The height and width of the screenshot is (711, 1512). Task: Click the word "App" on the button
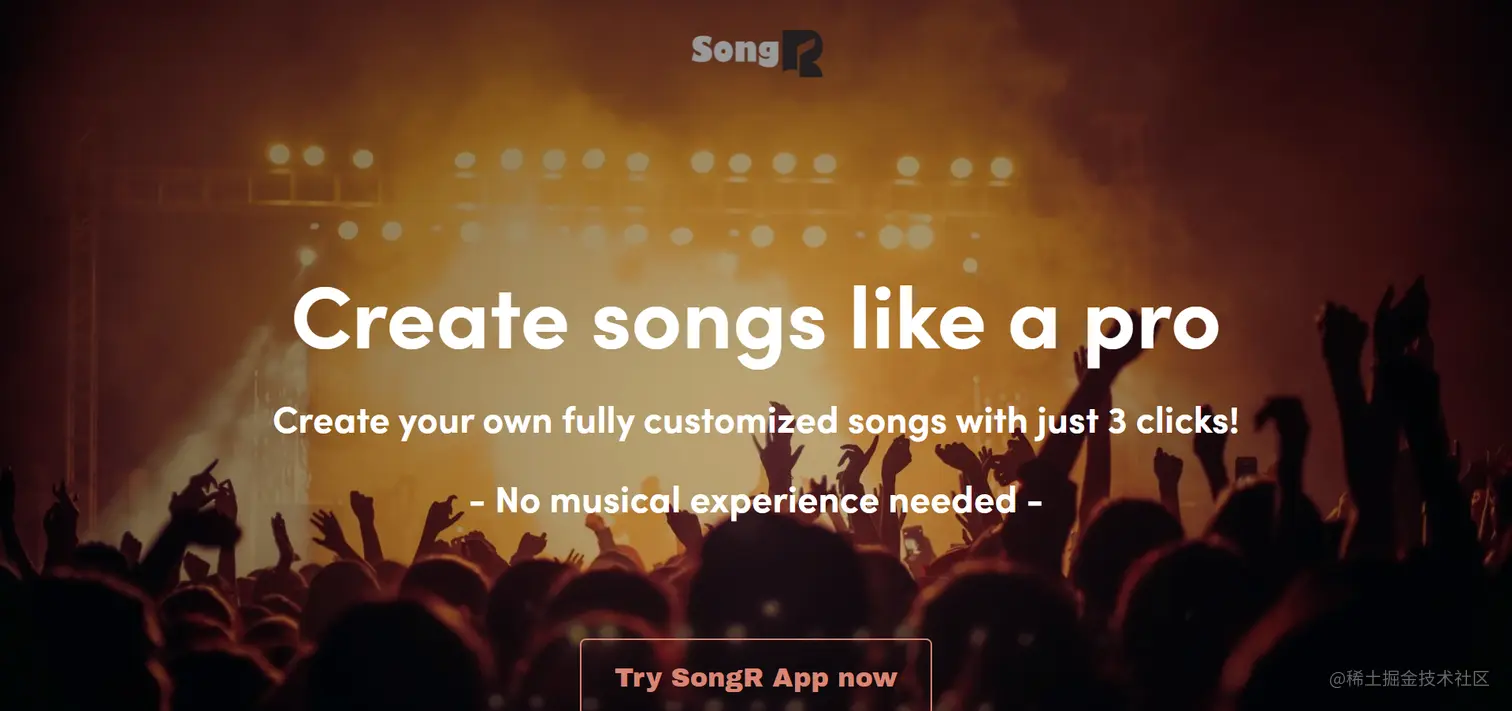tap(801, 678)
